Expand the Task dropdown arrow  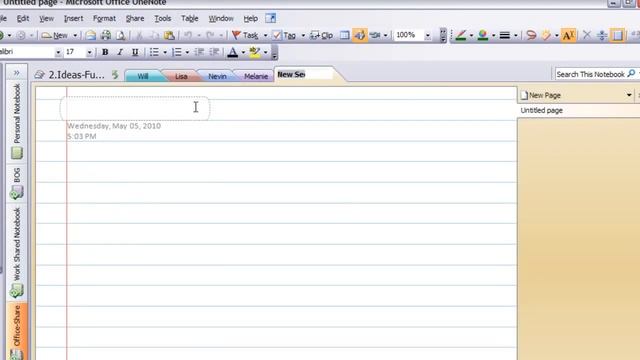(265, 36)
